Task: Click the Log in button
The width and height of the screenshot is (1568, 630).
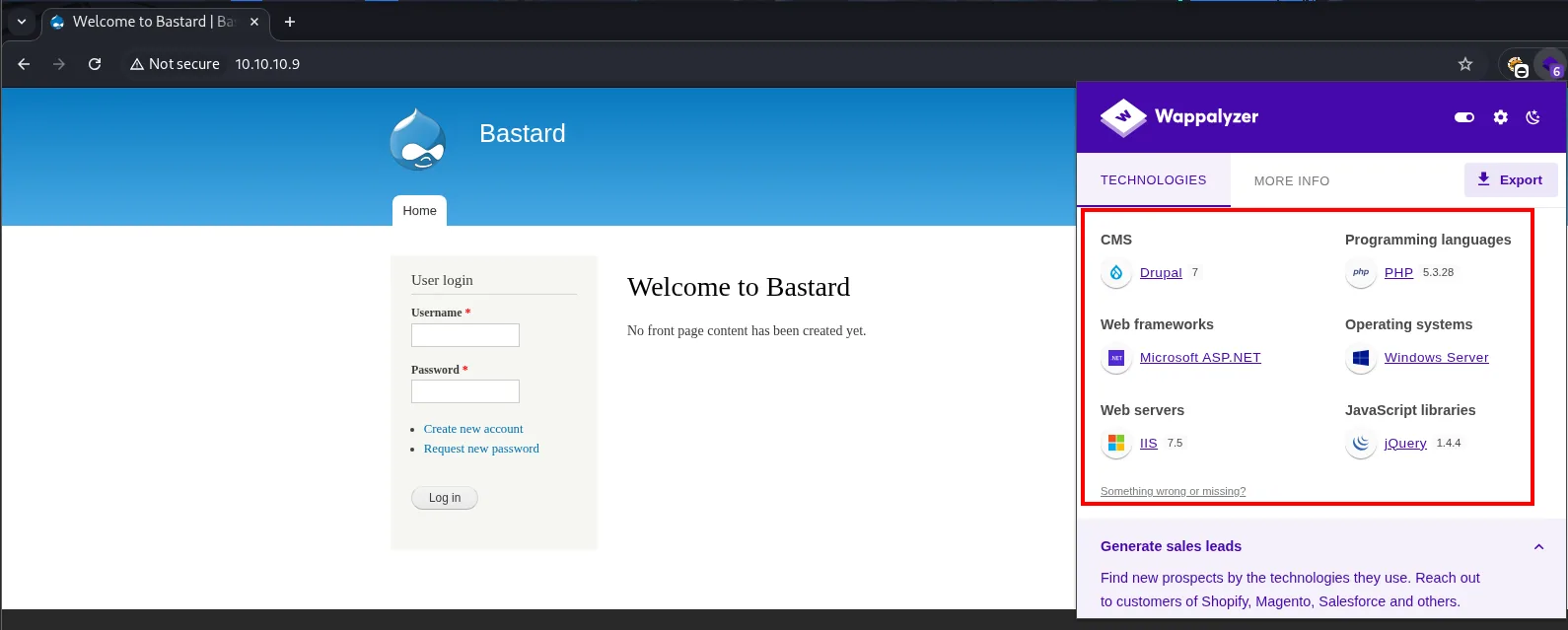Action: click(445, 498)
